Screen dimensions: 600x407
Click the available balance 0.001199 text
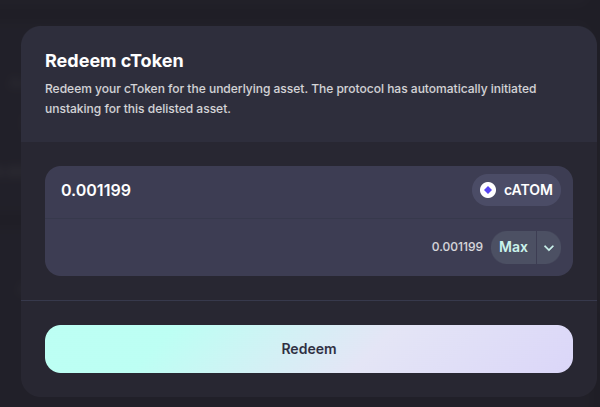click(x=457, y=247)
